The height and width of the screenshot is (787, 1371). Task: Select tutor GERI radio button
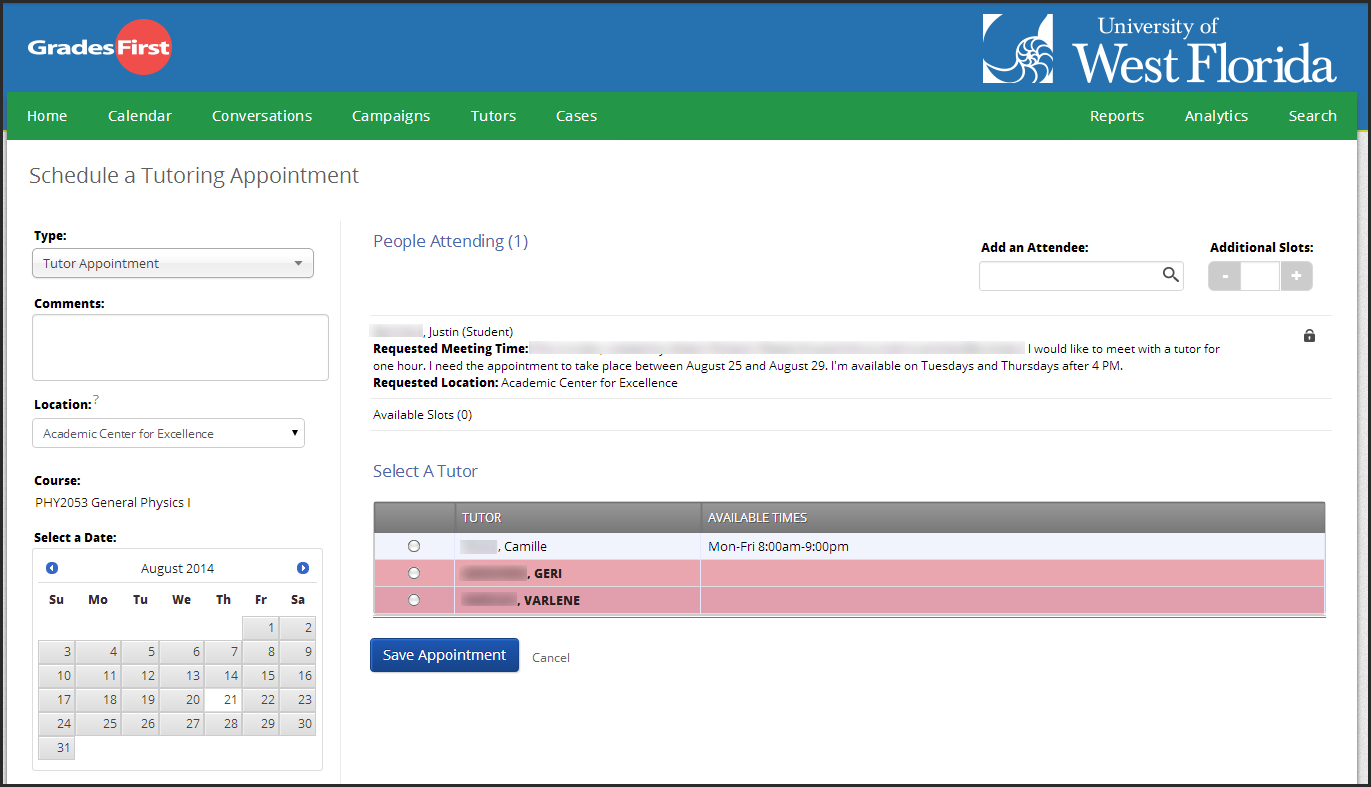pos(414,573)
